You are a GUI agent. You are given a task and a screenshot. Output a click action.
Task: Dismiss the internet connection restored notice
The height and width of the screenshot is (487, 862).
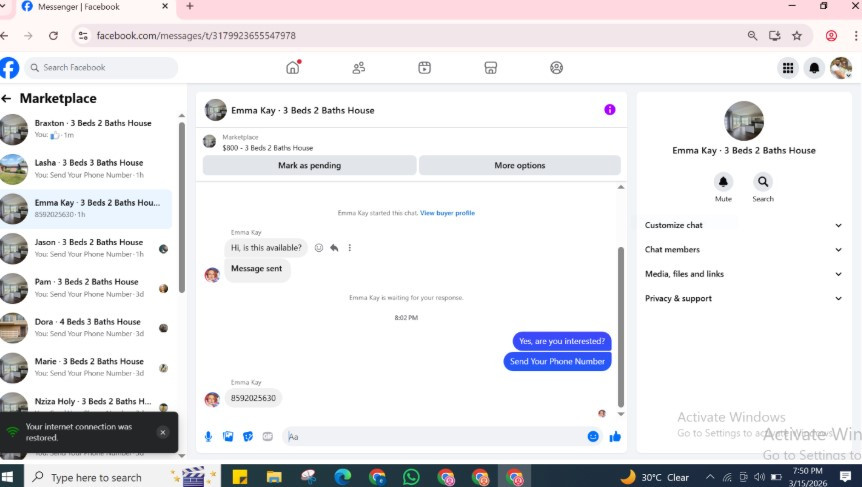(x=163, y=432)
